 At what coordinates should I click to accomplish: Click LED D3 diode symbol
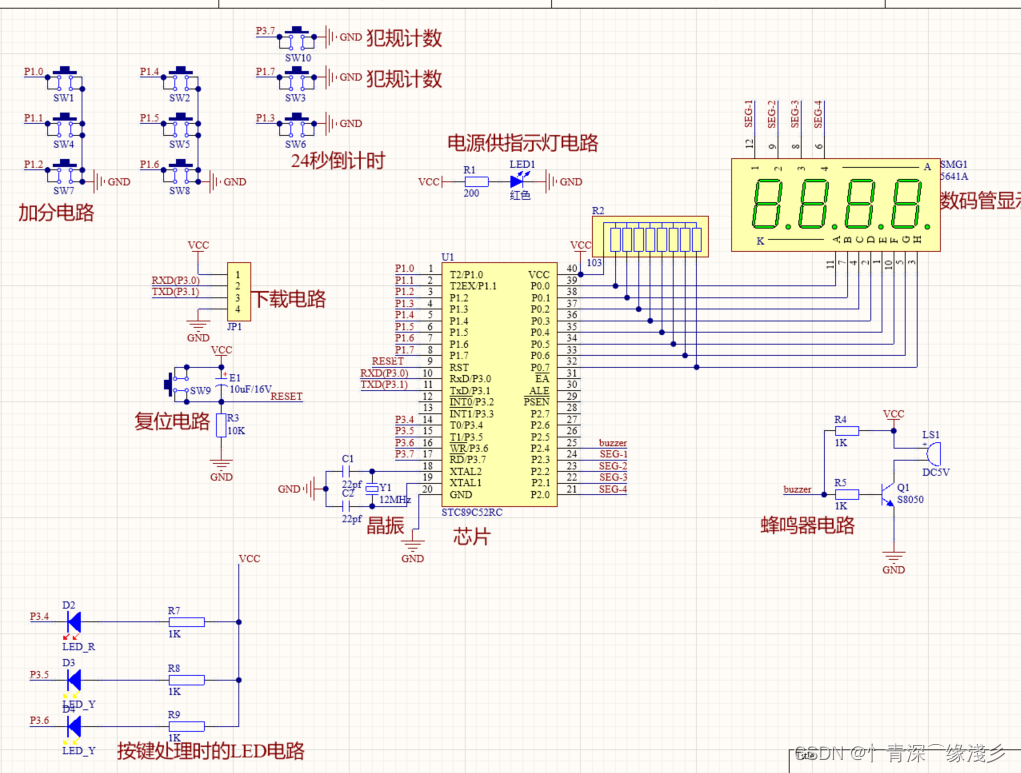point(73,680)
